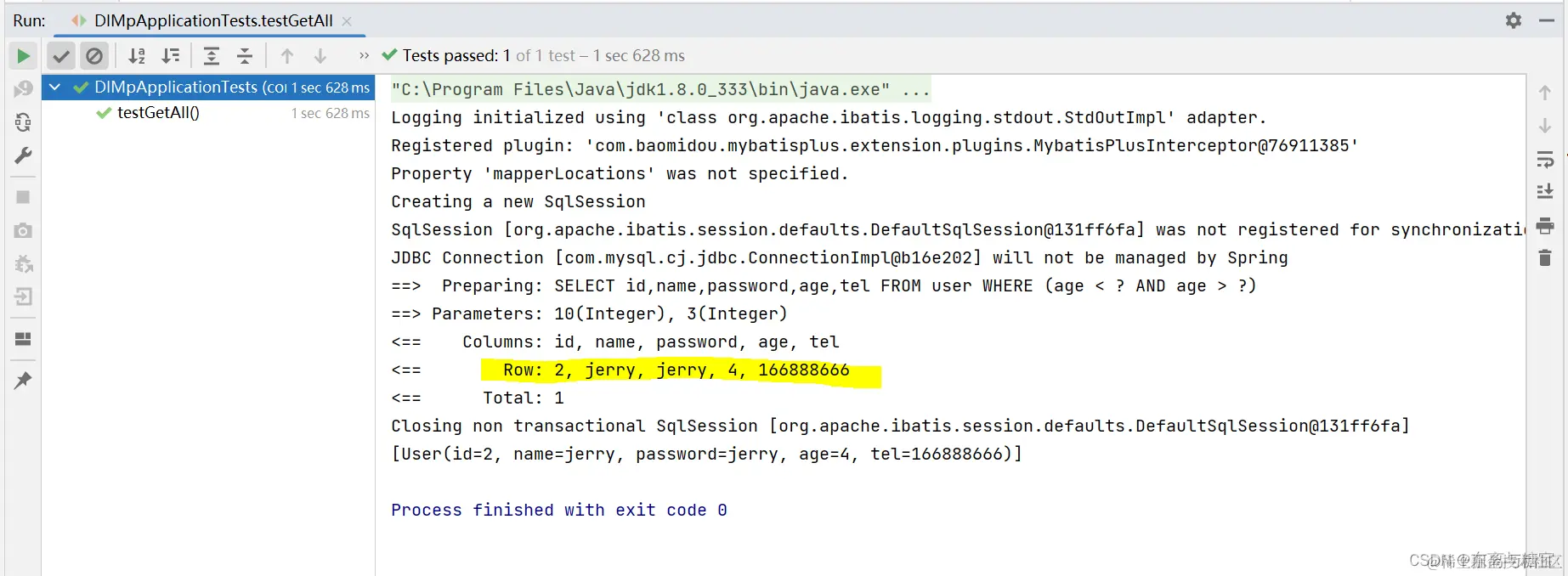
Task: Expand all test tree nodes
Action: [212, 56]
